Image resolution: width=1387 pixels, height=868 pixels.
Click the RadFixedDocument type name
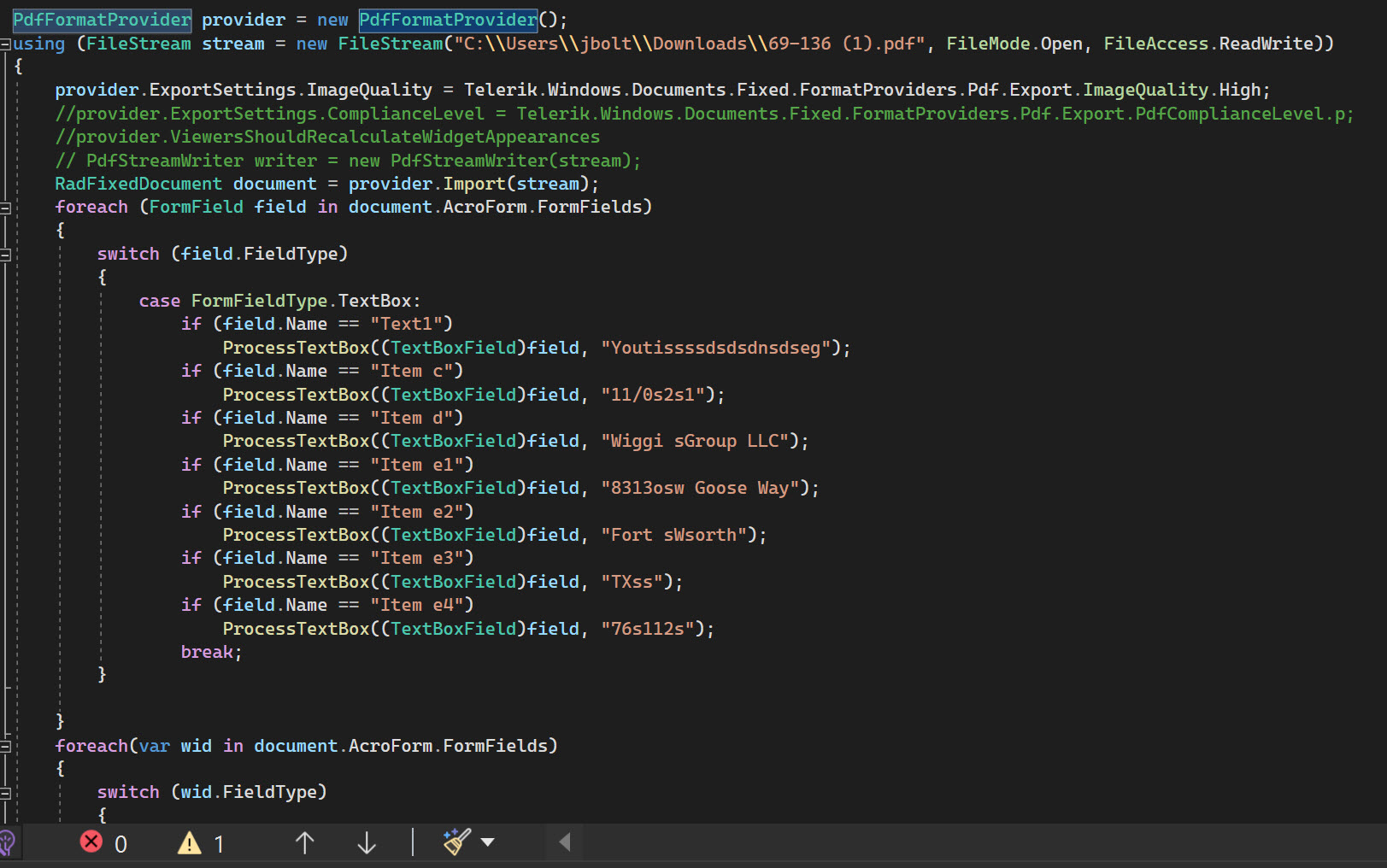click(x=138, y=184)
